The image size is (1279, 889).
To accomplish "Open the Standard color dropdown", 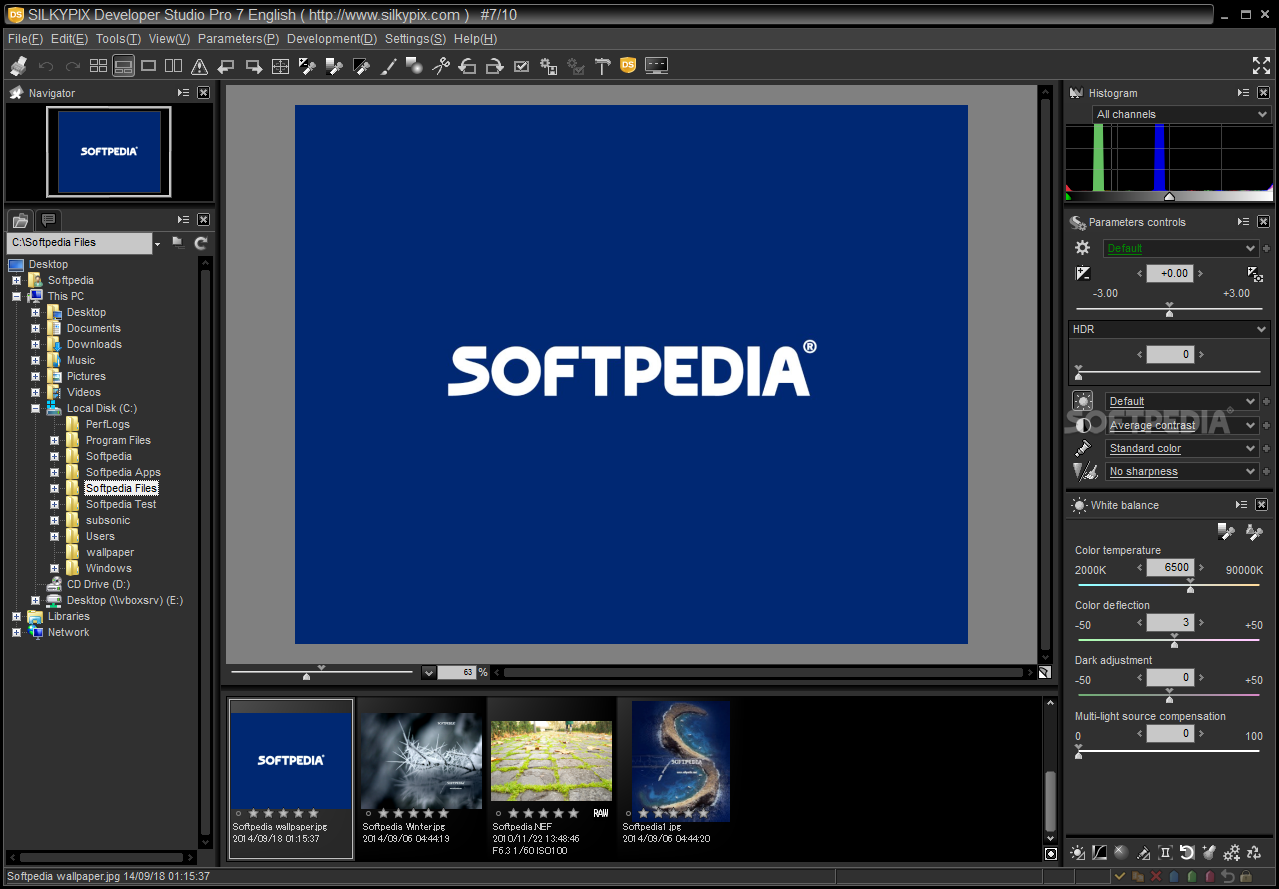I will click(1181, 448).
